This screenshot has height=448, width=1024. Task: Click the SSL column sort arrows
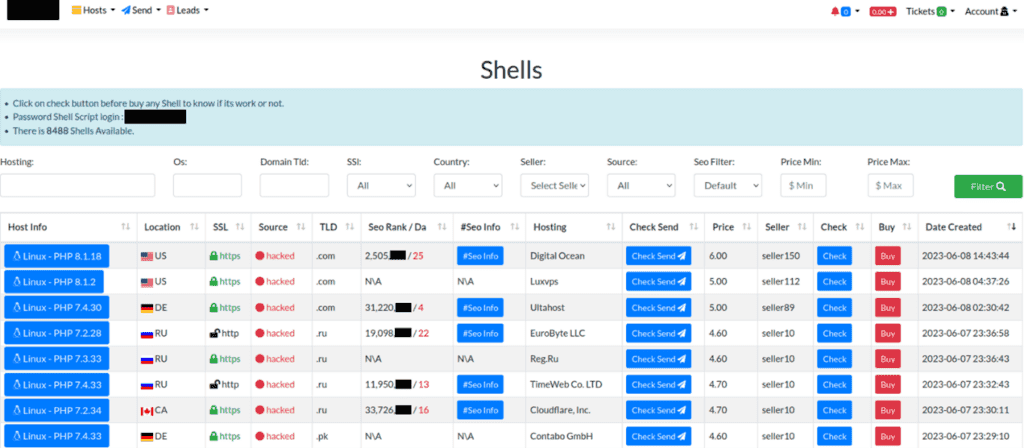[240, 227]
